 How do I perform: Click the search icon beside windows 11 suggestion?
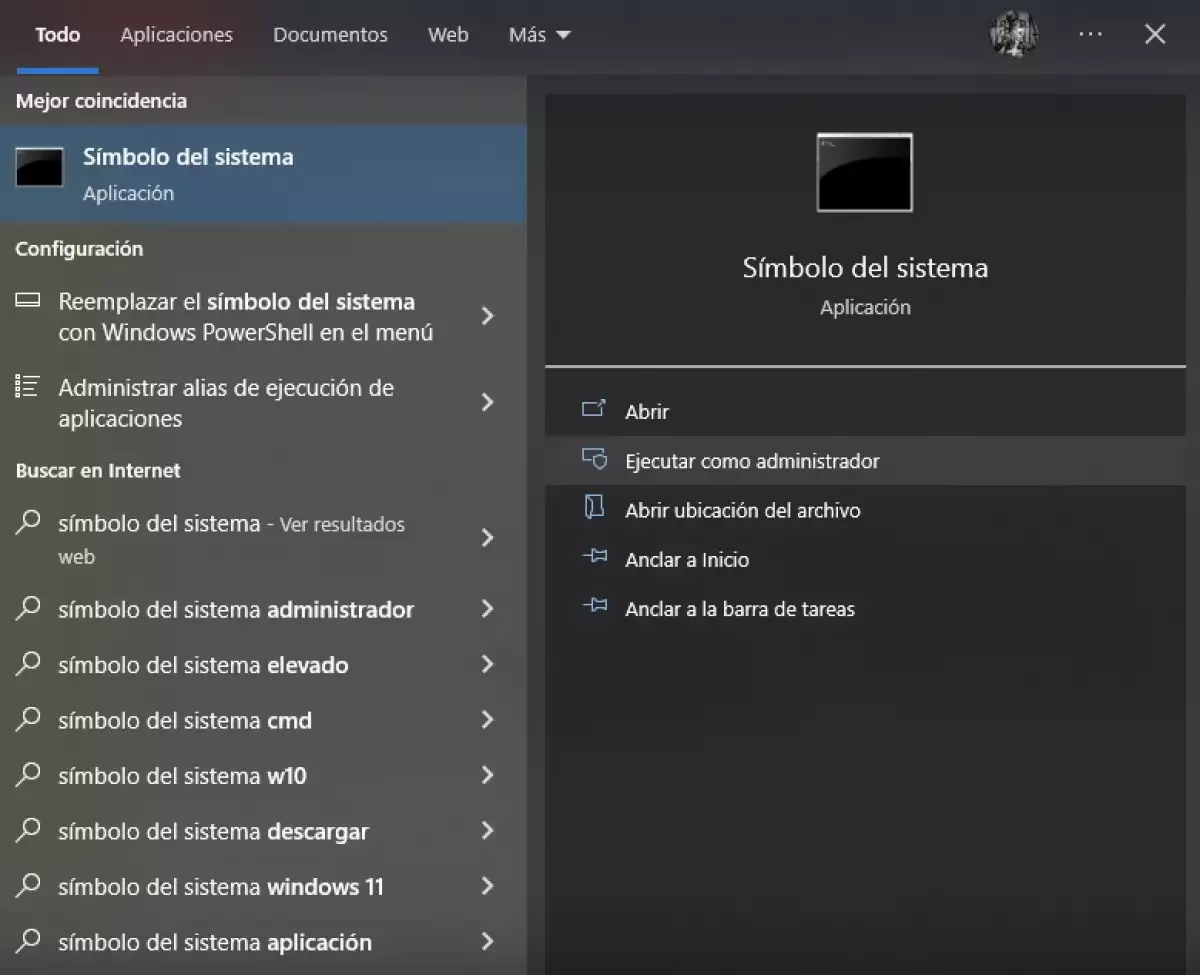29,885
